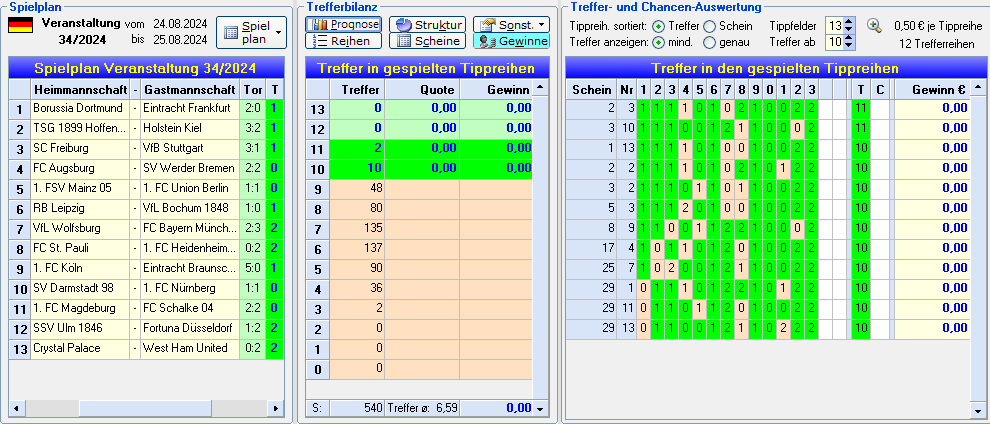Click the FC Augsburg cell
990x424 pixels.
click(x=80, y=168)
